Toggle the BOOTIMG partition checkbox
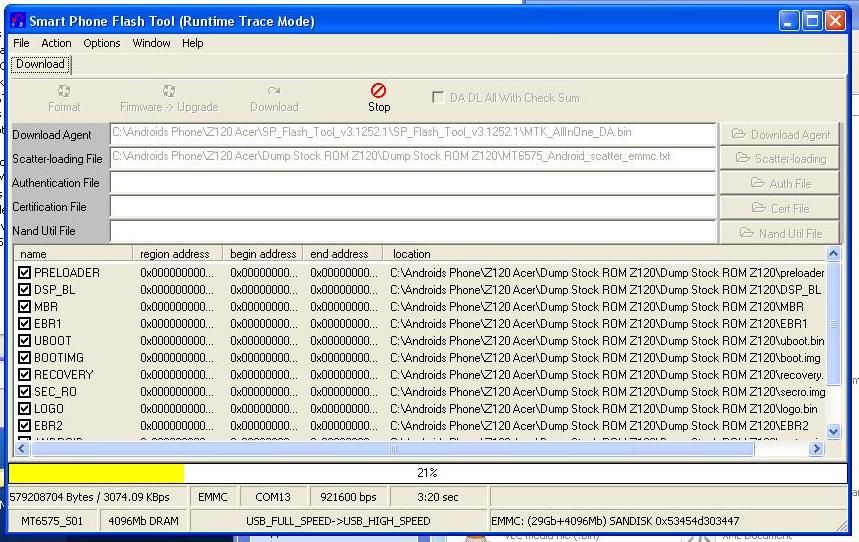Screen dimensions: 859x542 pyautogui.click(x=25, y=358)
